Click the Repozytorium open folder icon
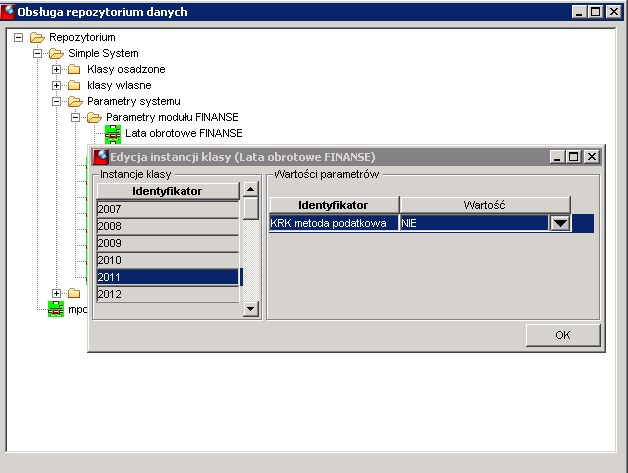Screen dimensions: 628x473 [37, 38]
